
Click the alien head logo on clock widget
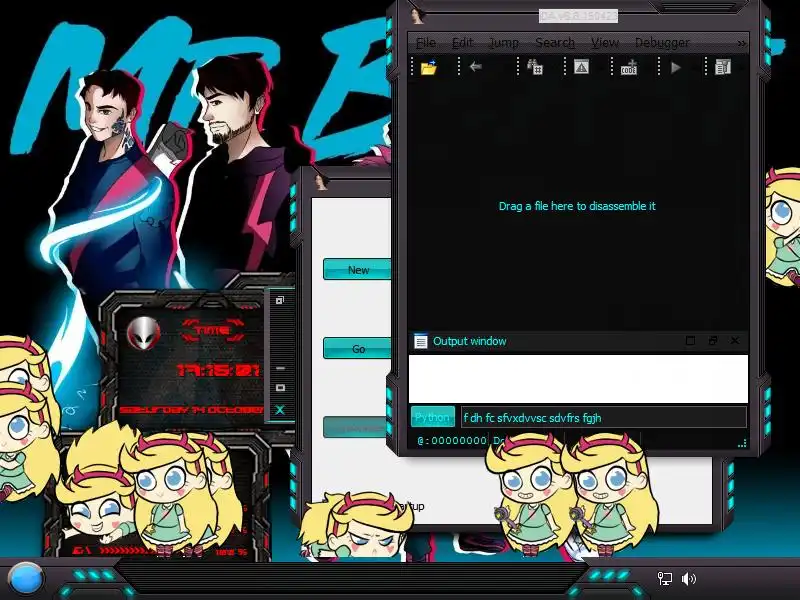143,333
